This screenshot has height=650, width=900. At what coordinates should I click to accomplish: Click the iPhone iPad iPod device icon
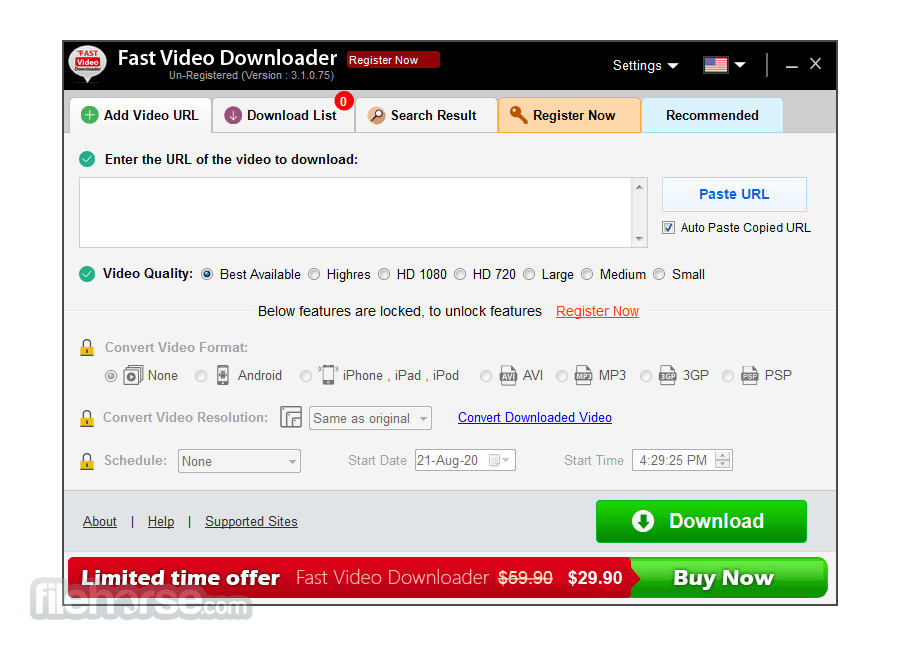tap(327, 375)
